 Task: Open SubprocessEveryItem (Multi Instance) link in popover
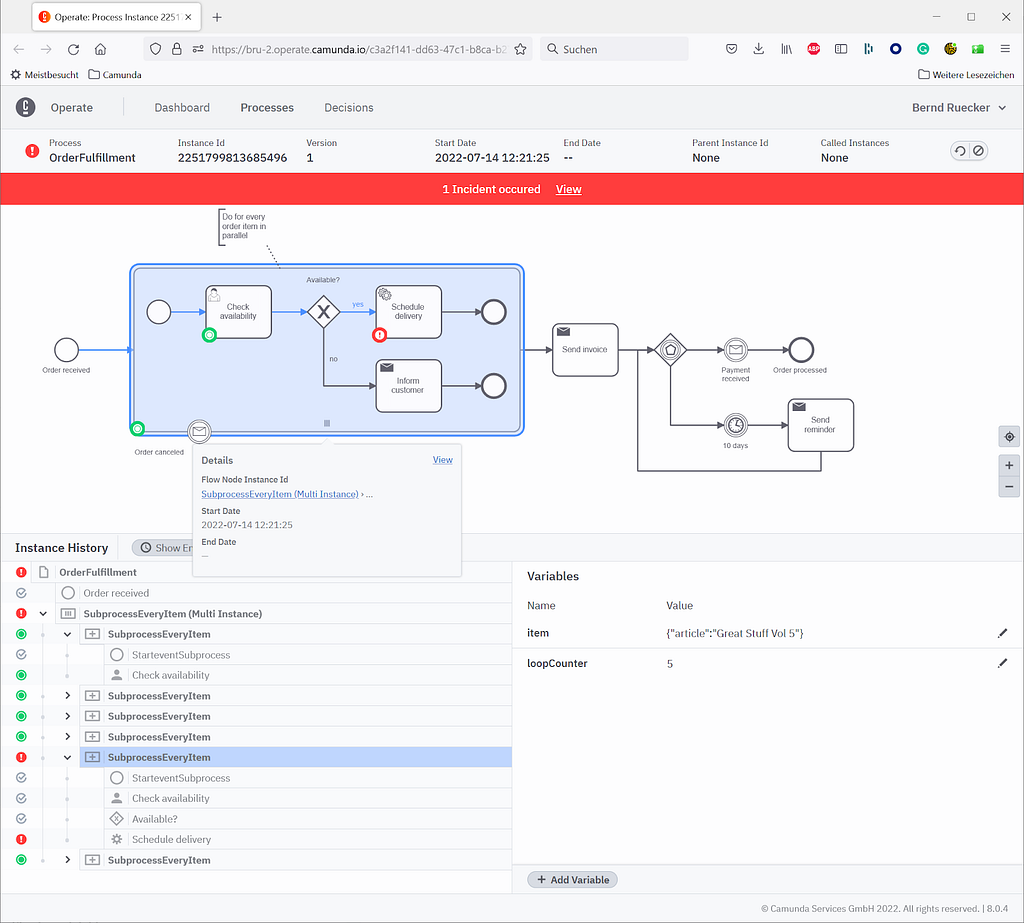280,494
